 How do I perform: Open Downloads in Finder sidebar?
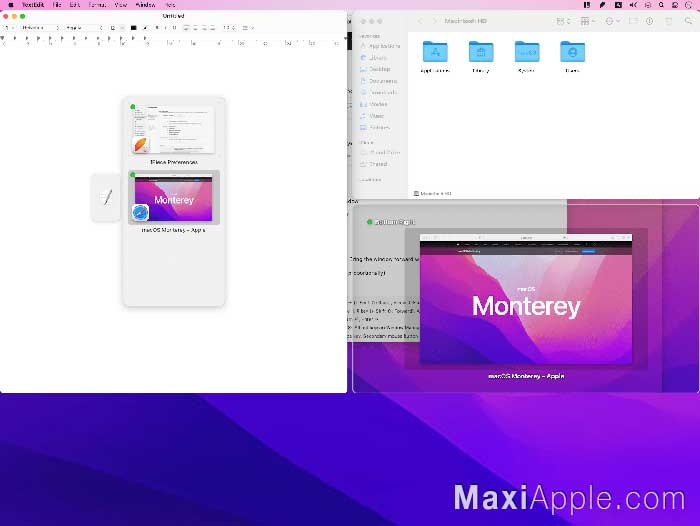tap(379, 92)
